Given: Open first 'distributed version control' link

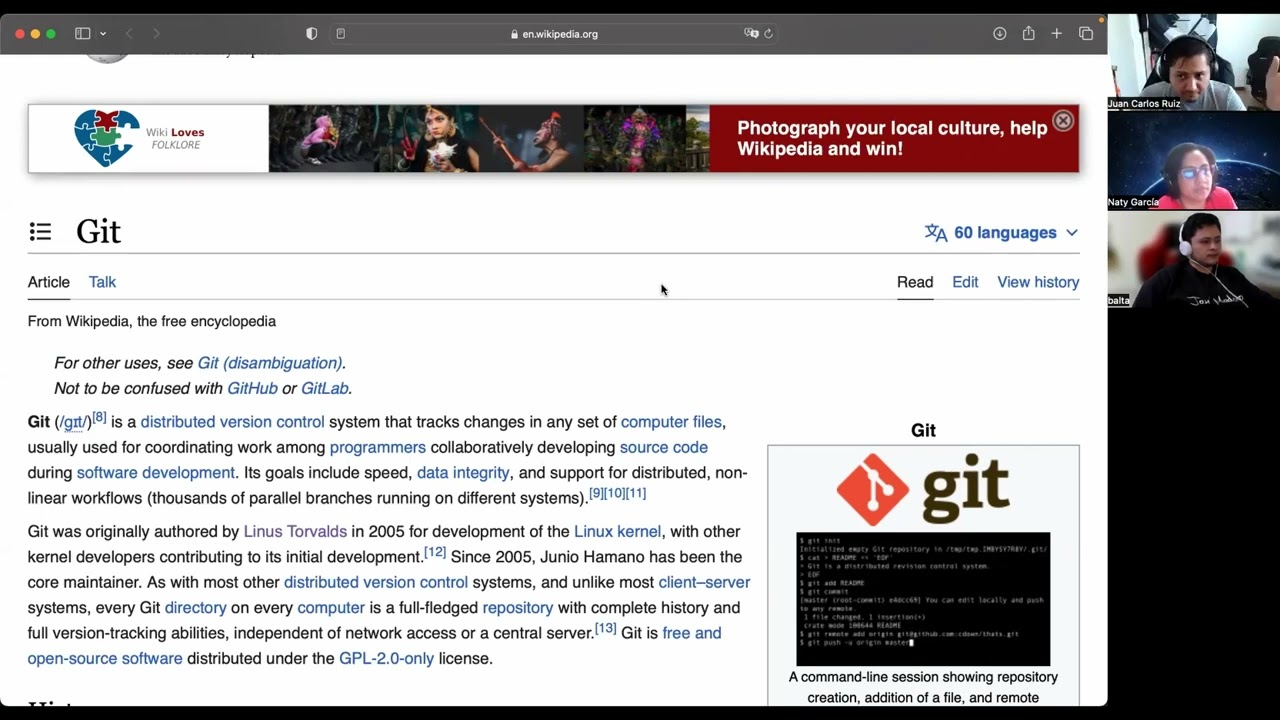Looking at the screenshot, I should pos(232,422).
